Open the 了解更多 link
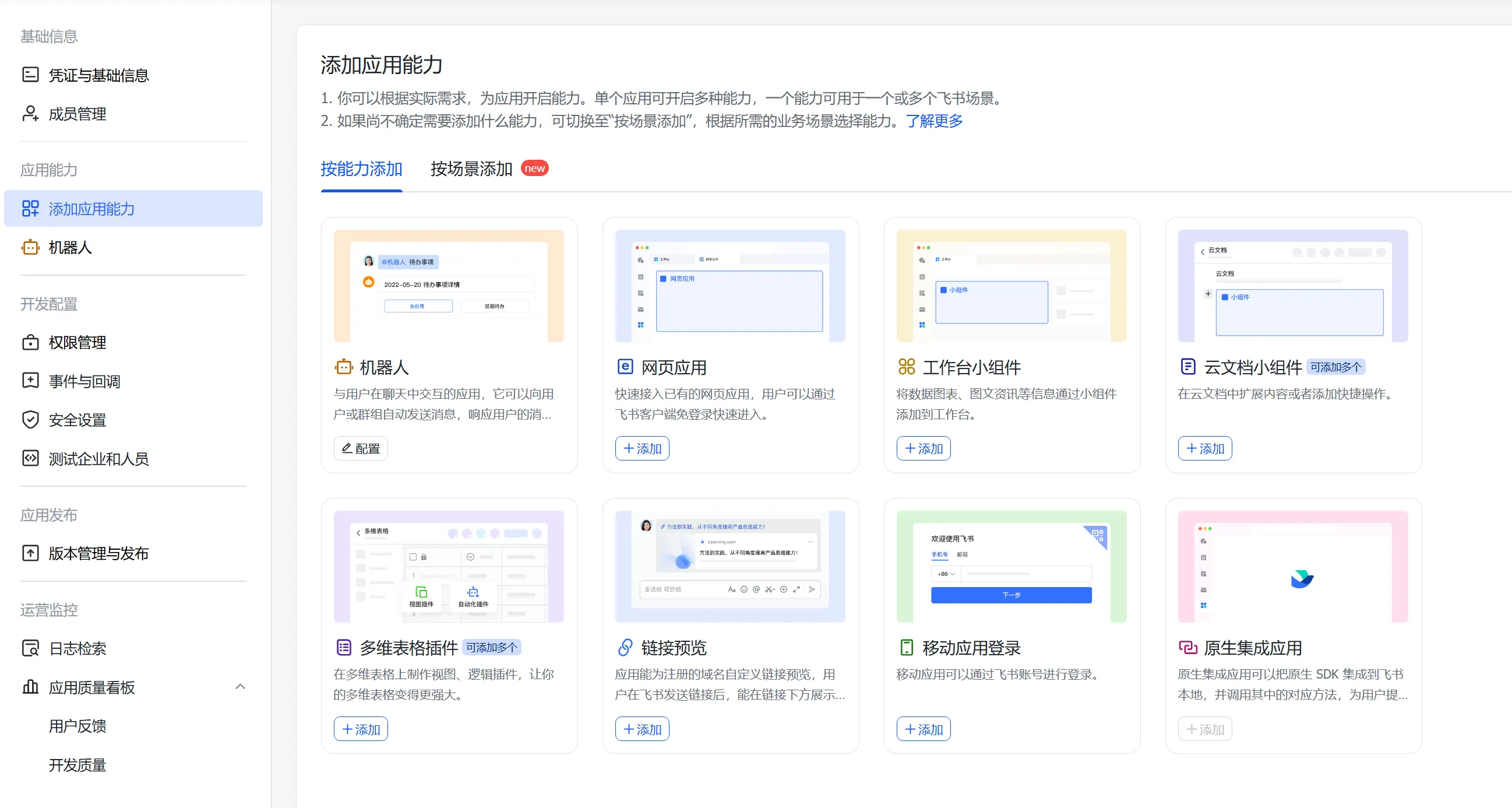This screenshot has width=1512, height=808. click(934, 121)
